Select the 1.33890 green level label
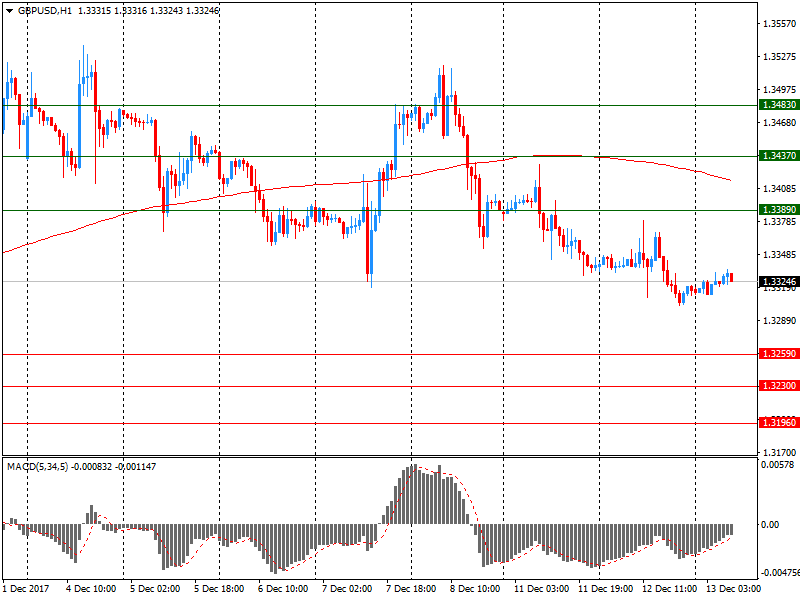 click(x=779, y=210)
